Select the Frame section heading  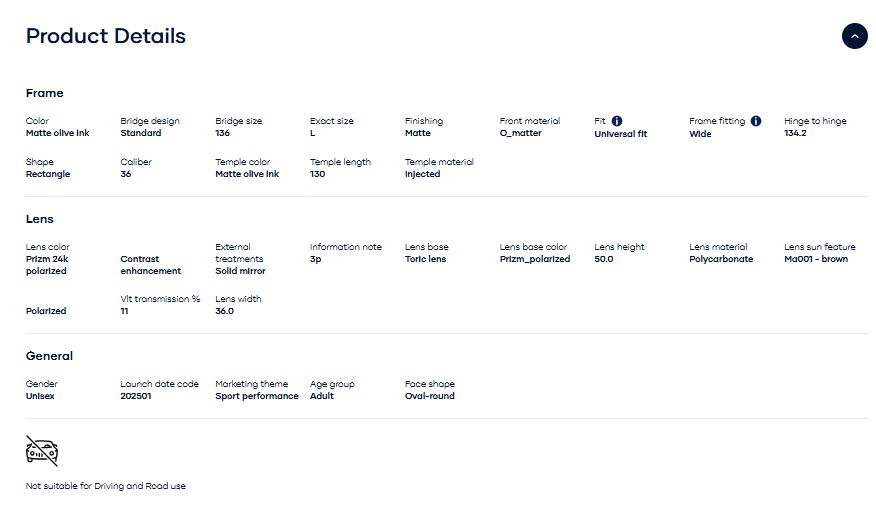click(x=44, y=93)
